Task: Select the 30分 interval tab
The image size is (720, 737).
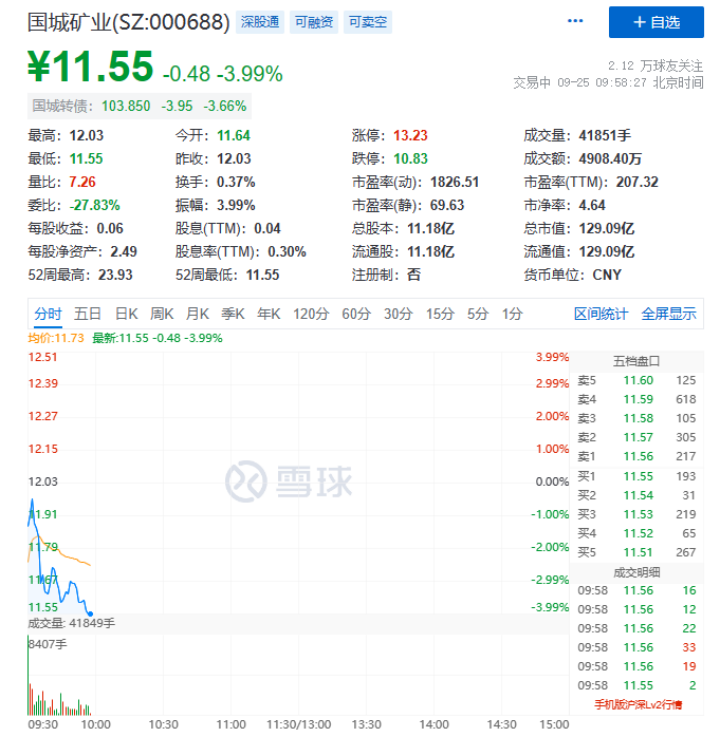Action: [x=398, y=314]
